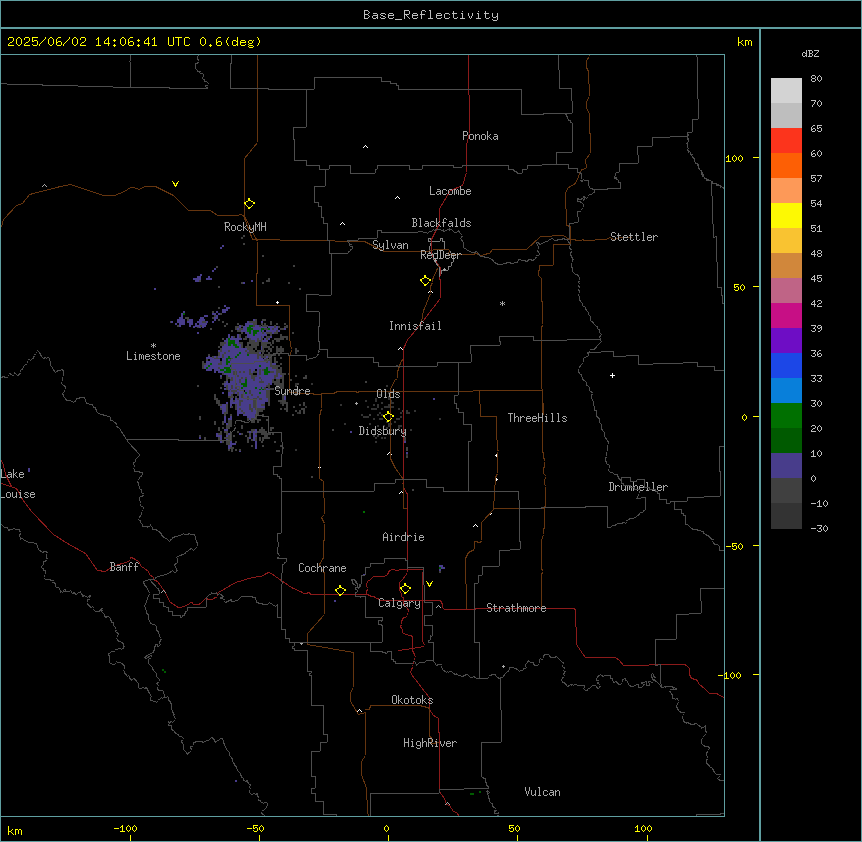Click the 50 tick on the vertical axis
Image resolution: width=862 pixels, height=842 pixels.
click(739, 287)
